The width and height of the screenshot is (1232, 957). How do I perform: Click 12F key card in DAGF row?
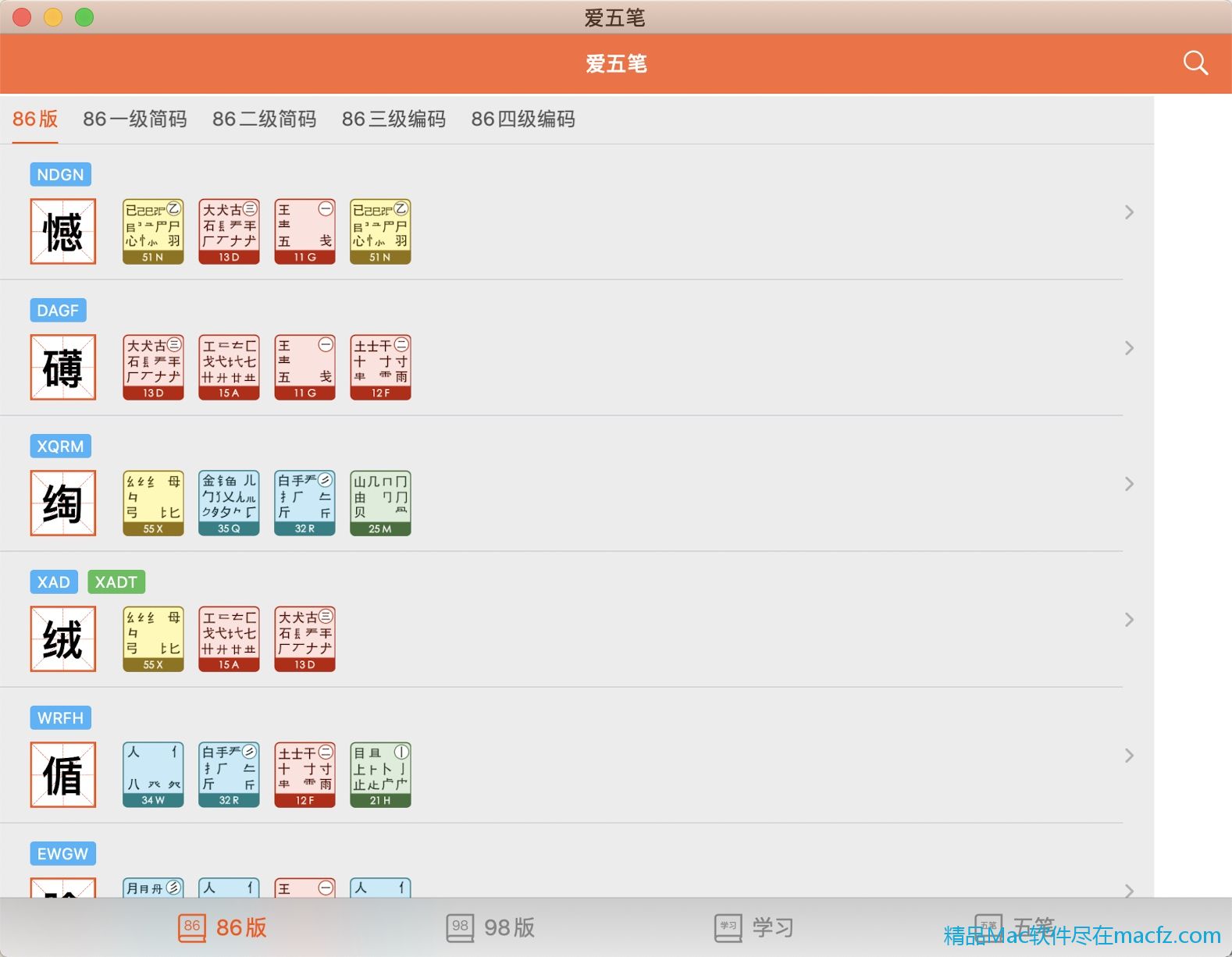point(380,367)
